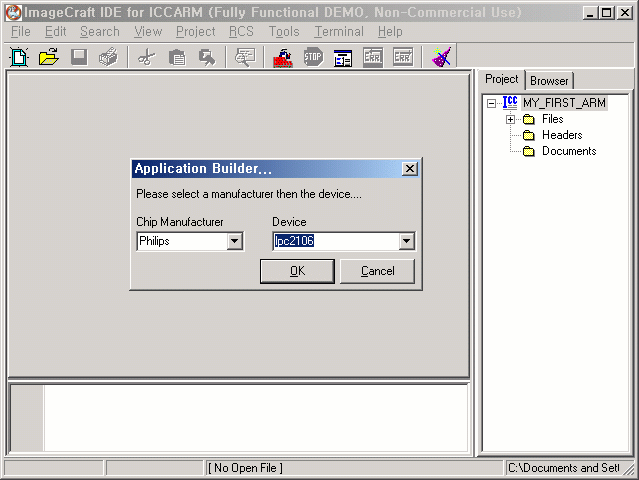Click the Cut scissors icon
Screen dimensions: 639x480
tap(147, 57)
